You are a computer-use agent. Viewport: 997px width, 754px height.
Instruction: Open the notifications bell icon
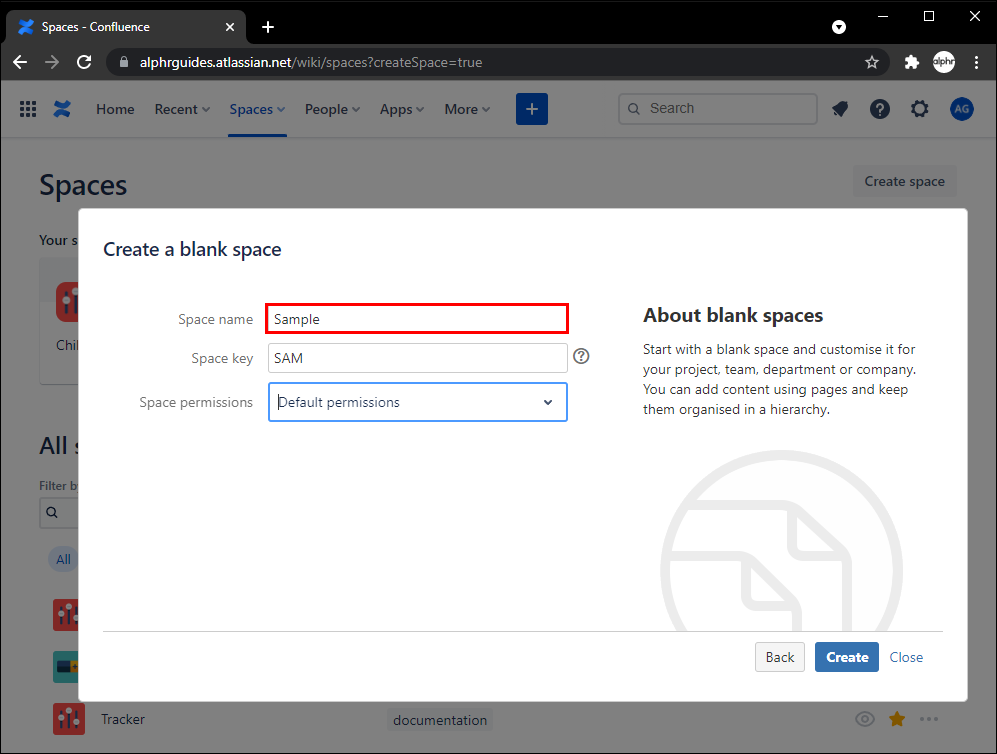pyautogui.click(x=840, y=109)
